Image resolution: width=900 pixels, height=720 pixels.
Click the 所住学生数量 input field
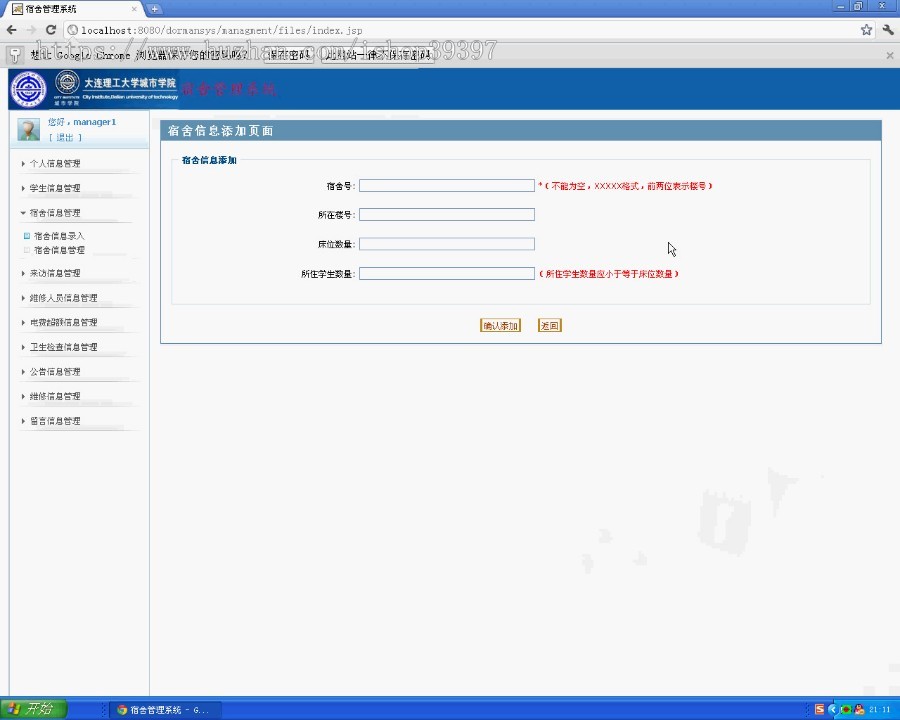(447, 274)
